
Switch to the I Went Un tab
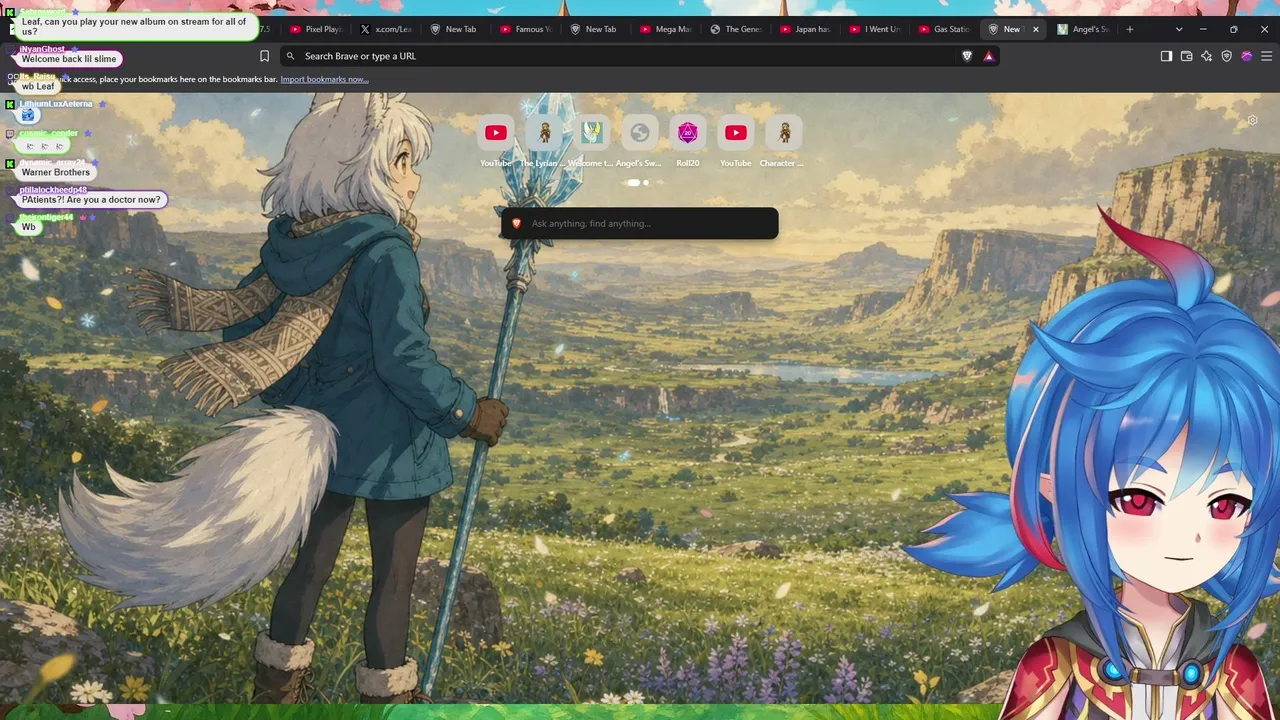(875, 29)
